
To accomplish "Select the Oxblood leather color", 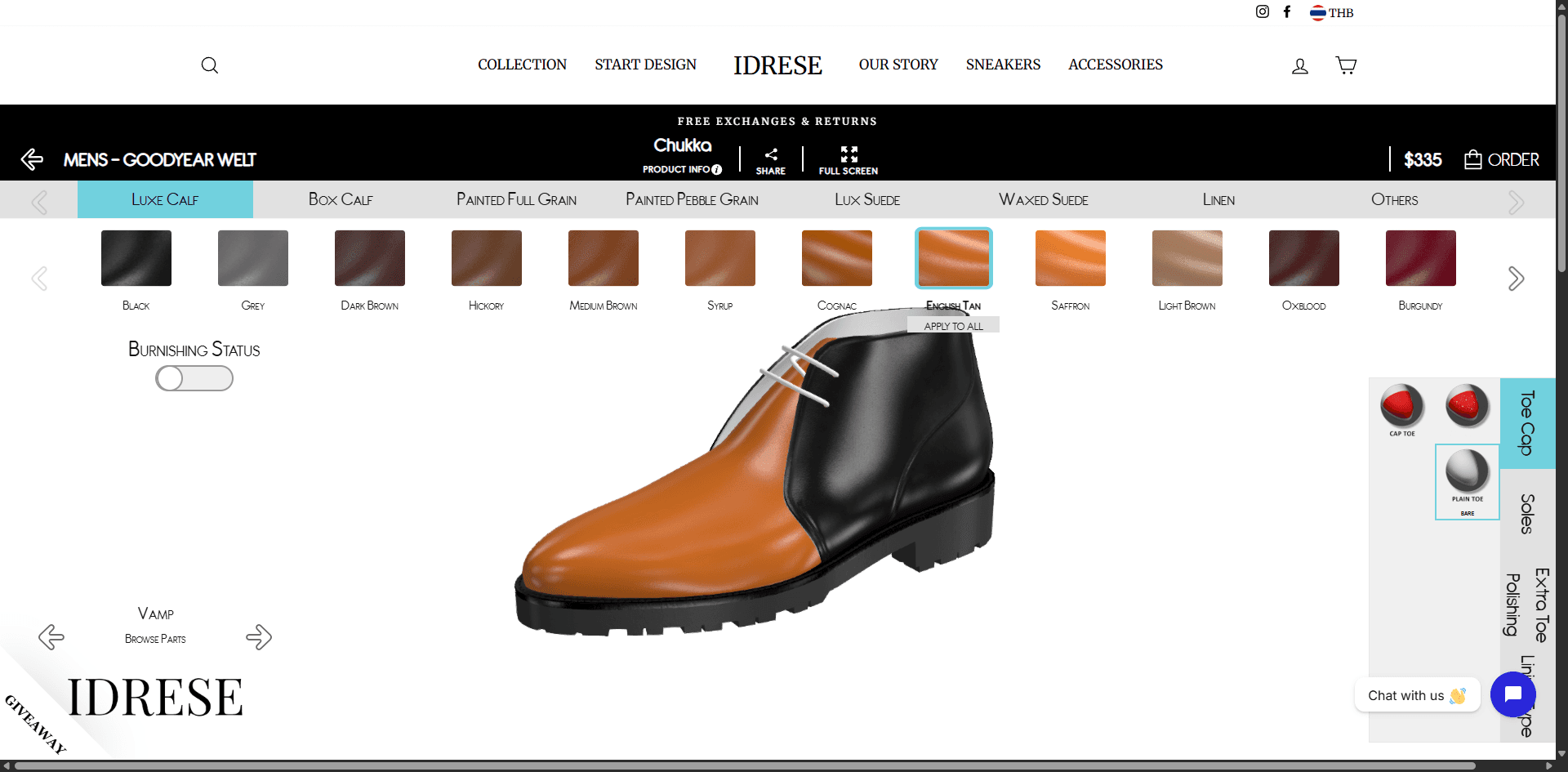I will (x=1303, y=257).
